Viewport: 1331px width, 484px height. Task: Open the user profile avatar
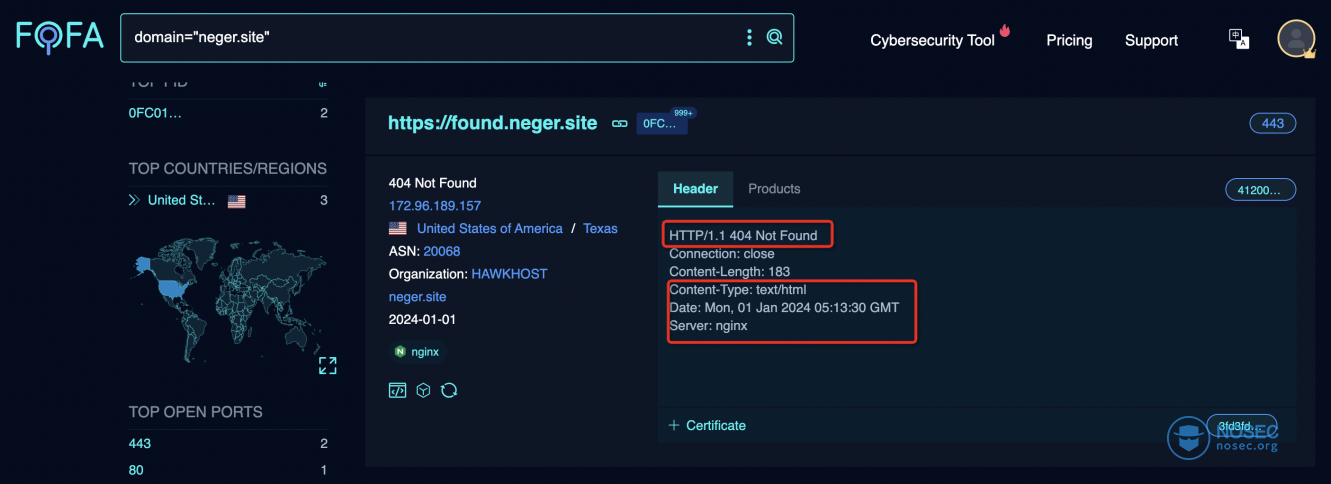click(x=1296, y=39)
